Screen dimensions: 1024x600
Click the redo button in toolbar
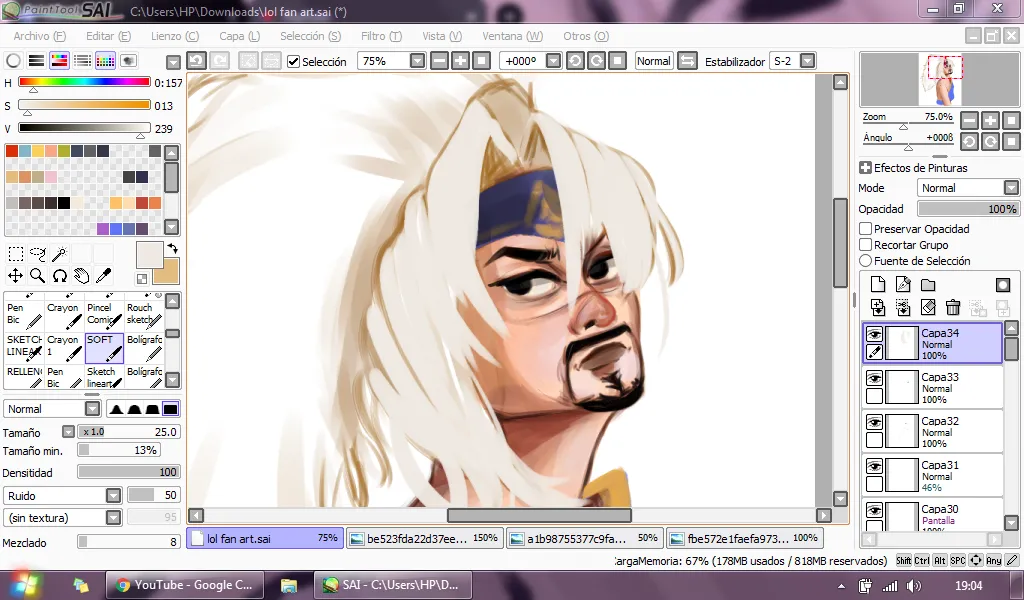click(x=220, y=61)
